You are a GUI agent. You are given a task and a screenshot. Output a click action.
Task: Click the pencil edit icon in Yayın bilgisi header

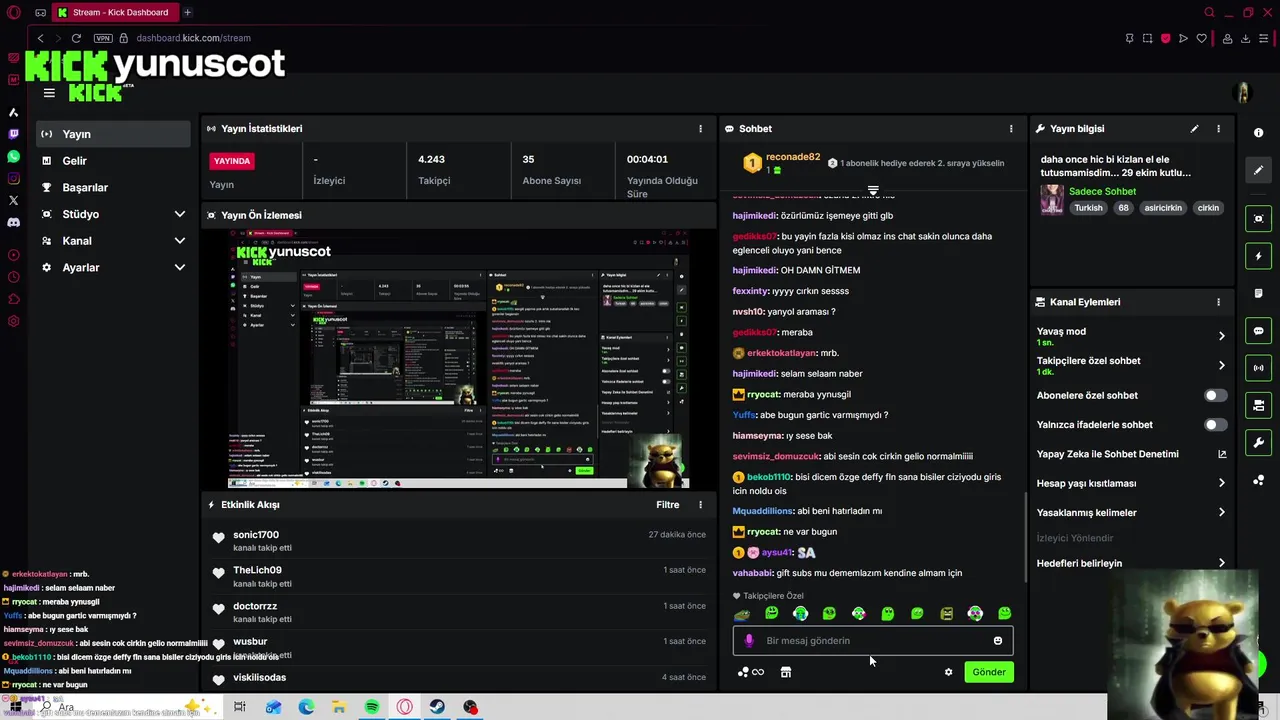pos(1194,129)
